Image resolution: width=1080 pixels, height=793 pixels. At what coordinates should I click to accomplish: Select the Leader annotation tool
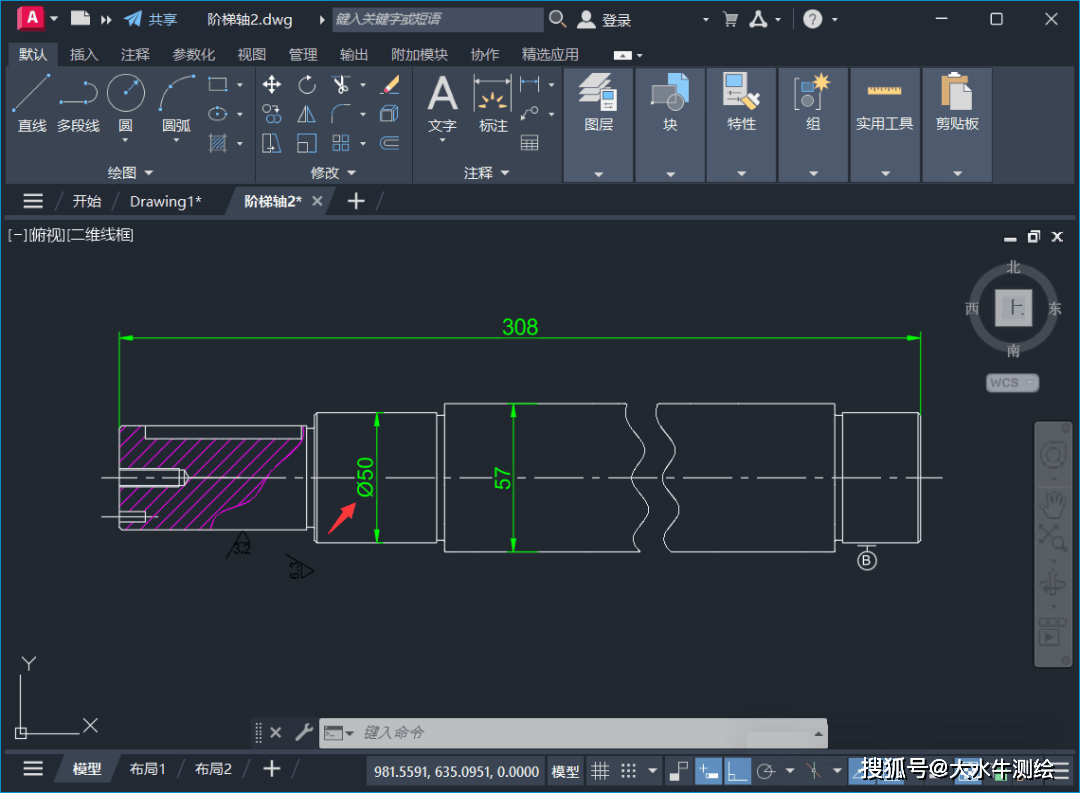(x=530, y=114)
